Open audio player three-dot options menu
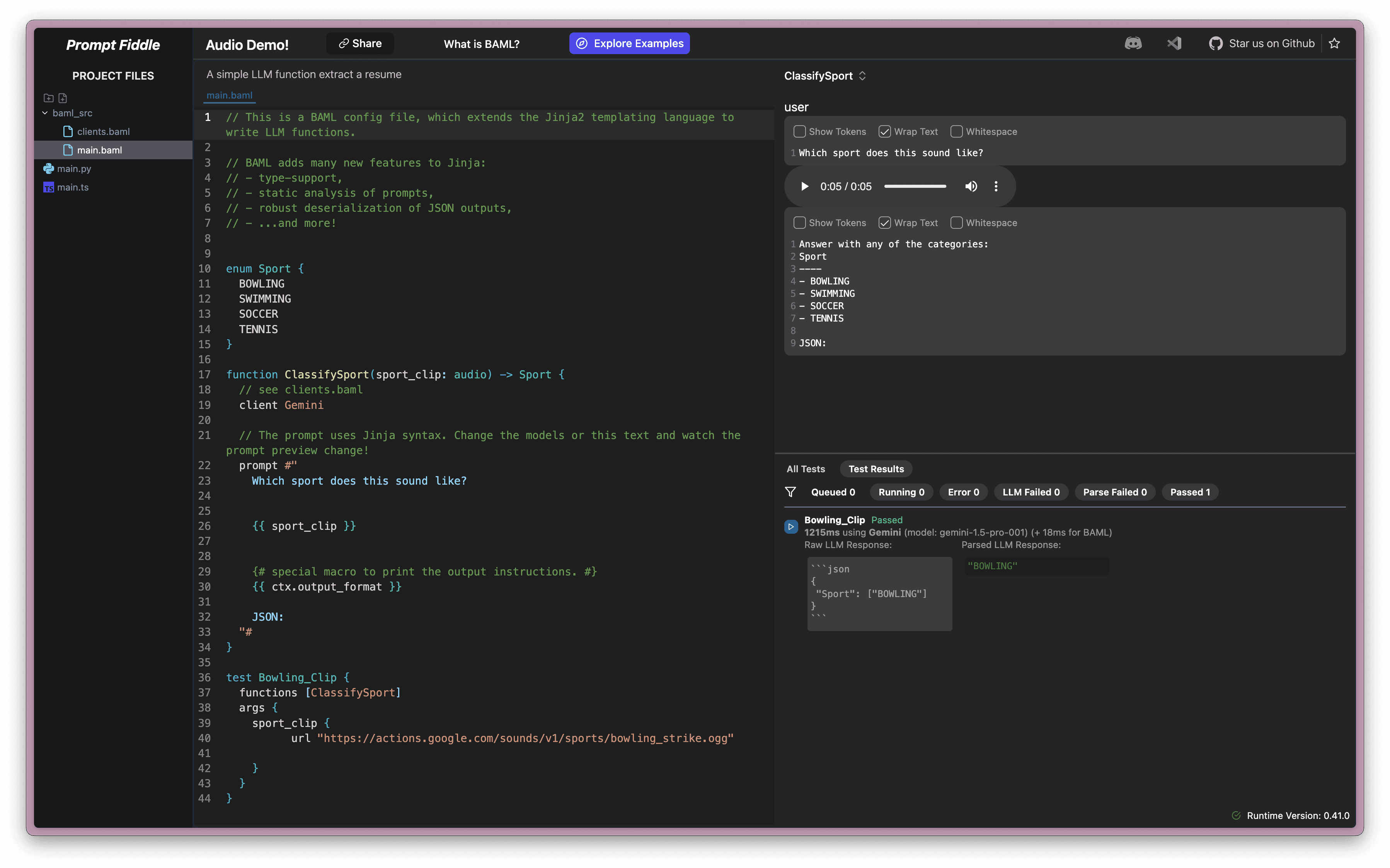Screen dimensions: 1390x868 pos(996,187)
